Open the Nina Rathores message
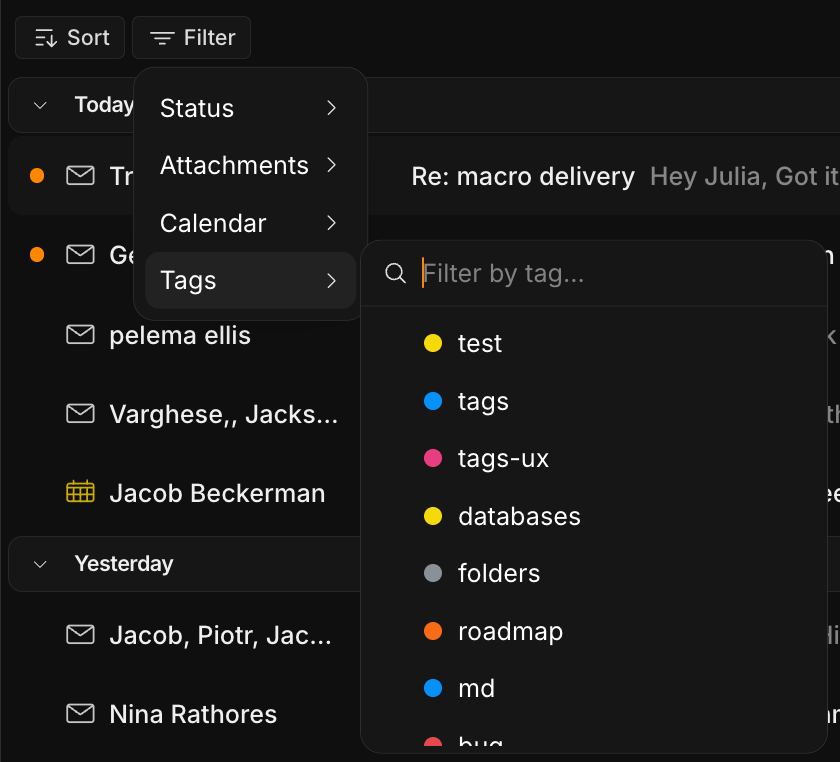Screen dimensions: 840x762 [x=193, y=714]
